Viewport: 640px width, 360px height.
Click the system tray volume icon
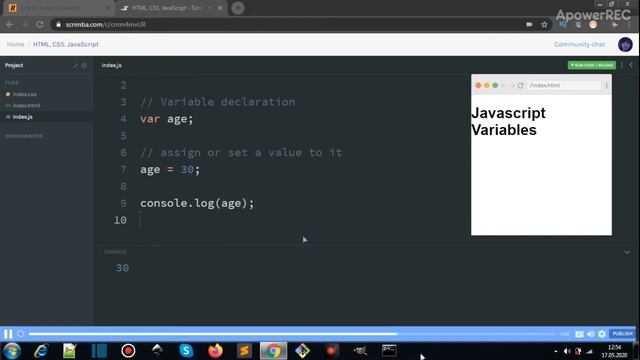(x=567, y=351)
